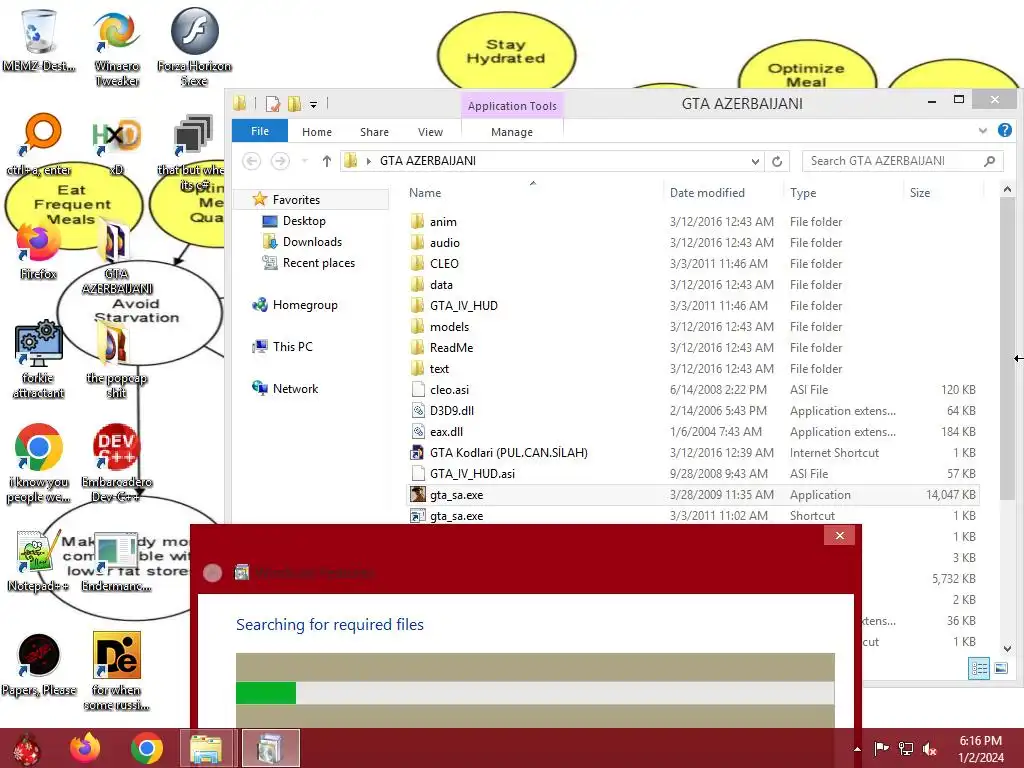Select the CLEO folder row
The width and height of the screenshot is (1024, 768).
(692, 264)
